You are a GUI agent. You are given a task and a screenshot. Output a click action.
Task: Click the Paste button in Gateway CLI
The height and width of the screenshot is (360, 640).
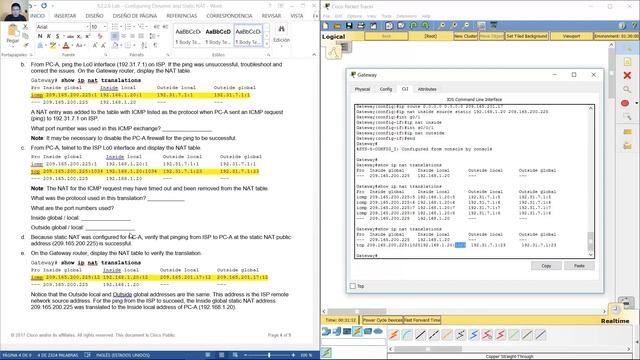coord(579,266)
